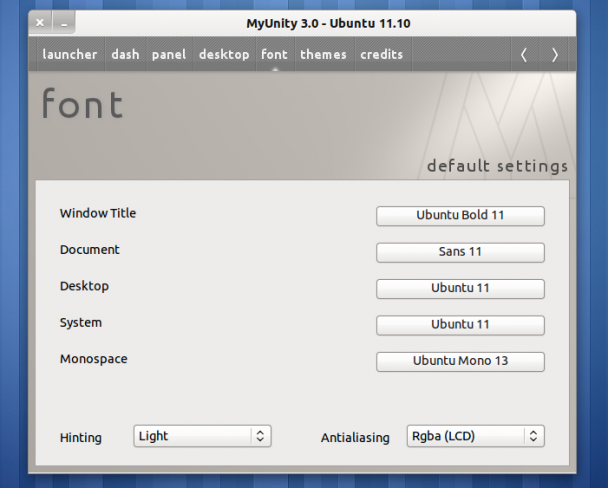Screen dimensions: 608x488
Task: Change Monospace font Ubuntu Mono 13
Action: [x=460, y=361]
